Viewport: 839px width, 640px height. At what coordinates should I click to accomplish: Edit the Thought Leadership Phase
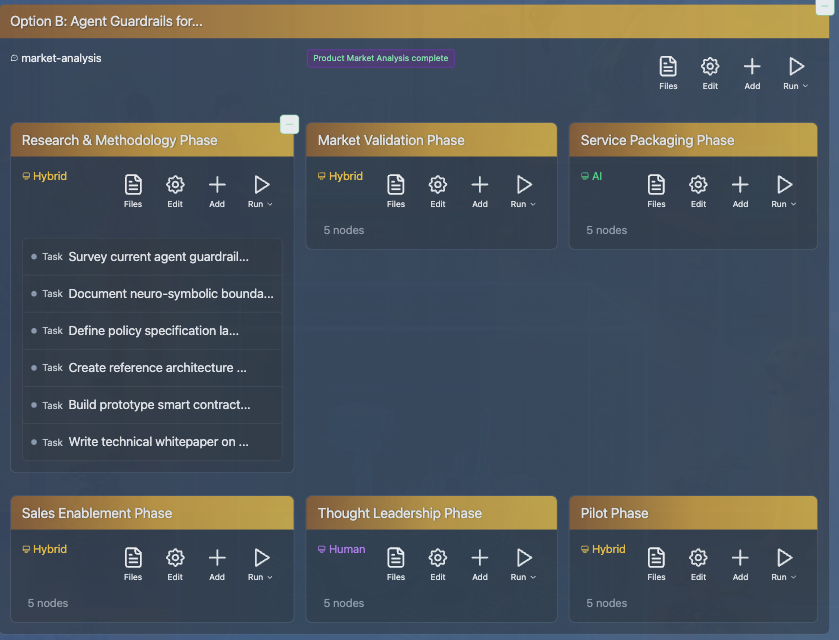(438, 564)
